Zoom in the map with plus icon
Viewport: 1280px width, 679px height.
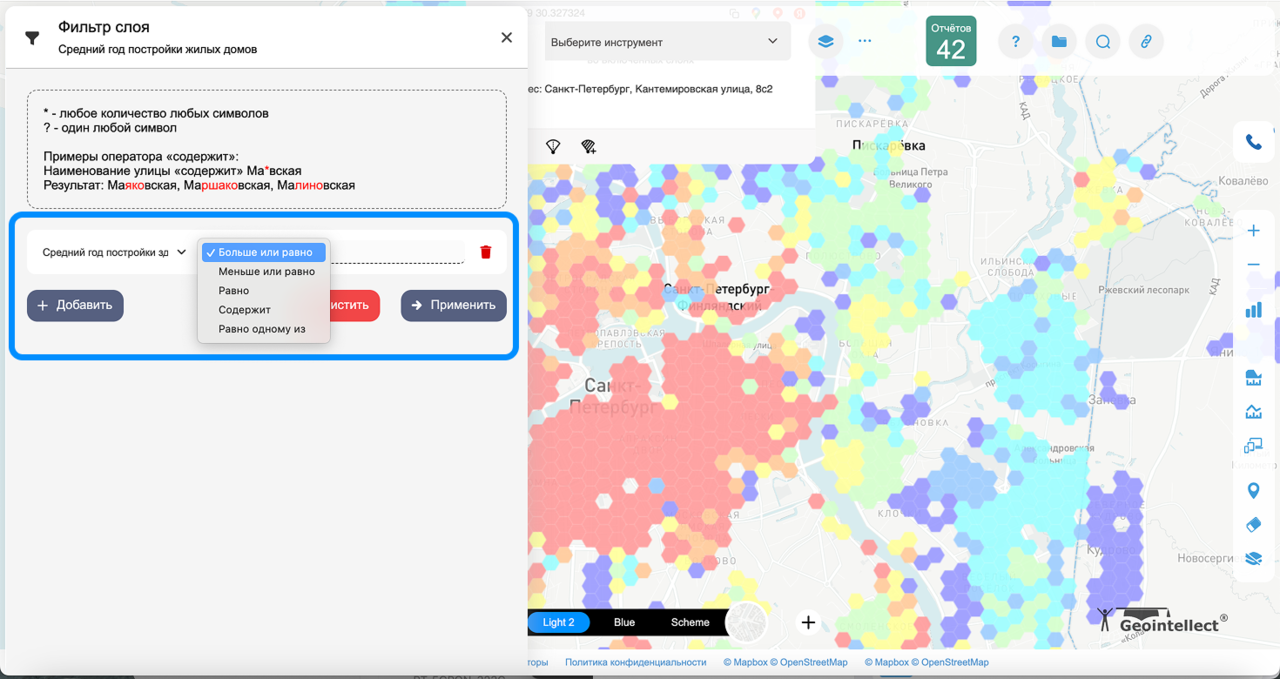pyautogui.click(x=1253, y=231)
